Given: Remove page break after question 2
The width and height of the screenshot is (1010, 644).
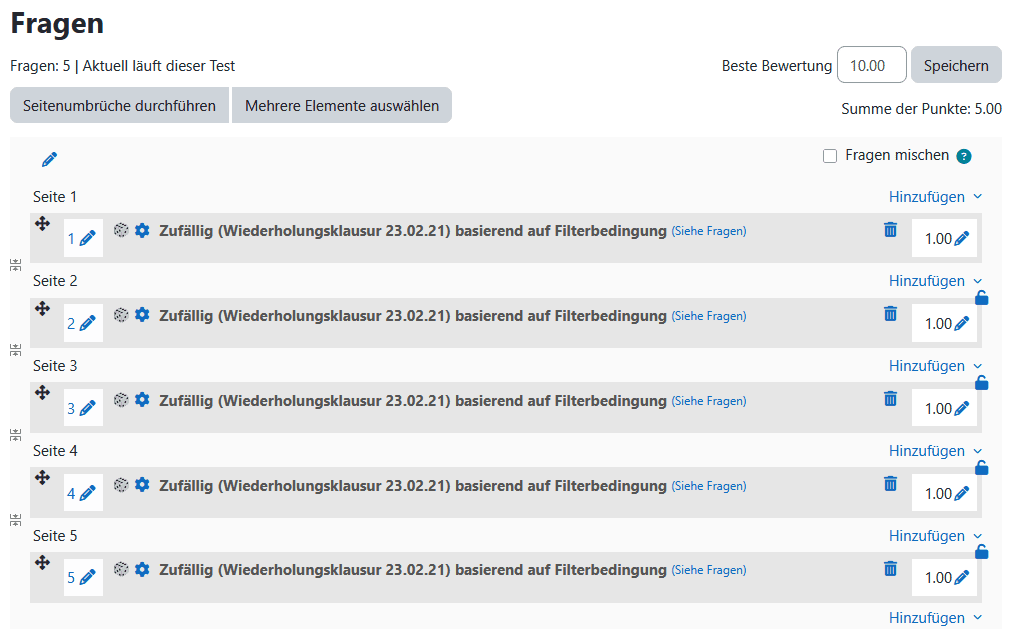Looking at the screenshot, I should pyautogui.click(x=16, y=350).
